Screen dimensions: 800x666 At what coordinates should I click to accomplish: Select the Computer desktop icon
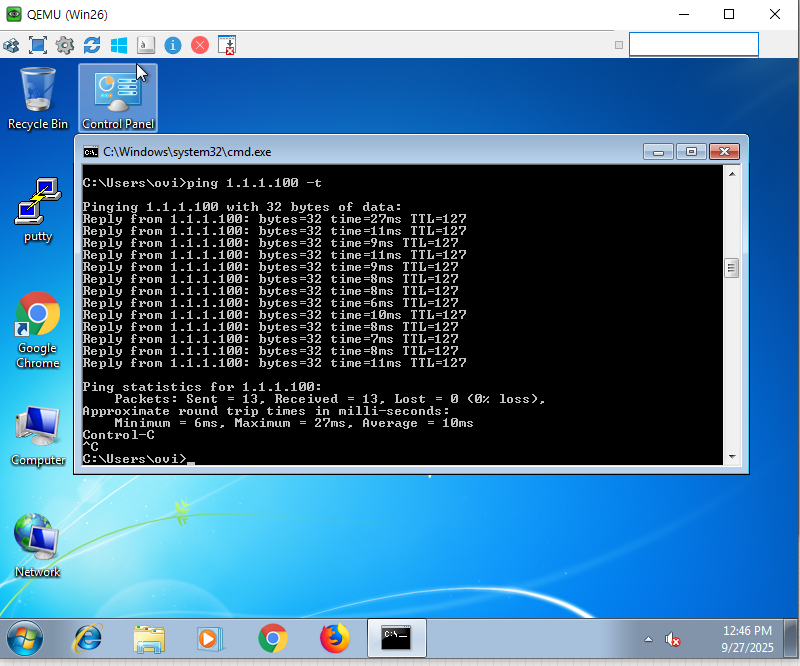38,436
